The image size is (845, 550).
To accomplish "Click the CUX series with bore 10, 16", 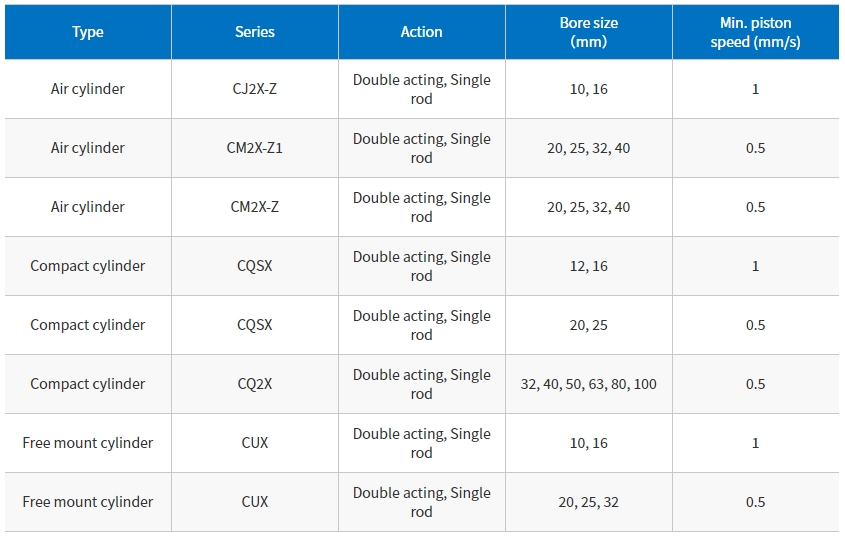I will point(255,443).
